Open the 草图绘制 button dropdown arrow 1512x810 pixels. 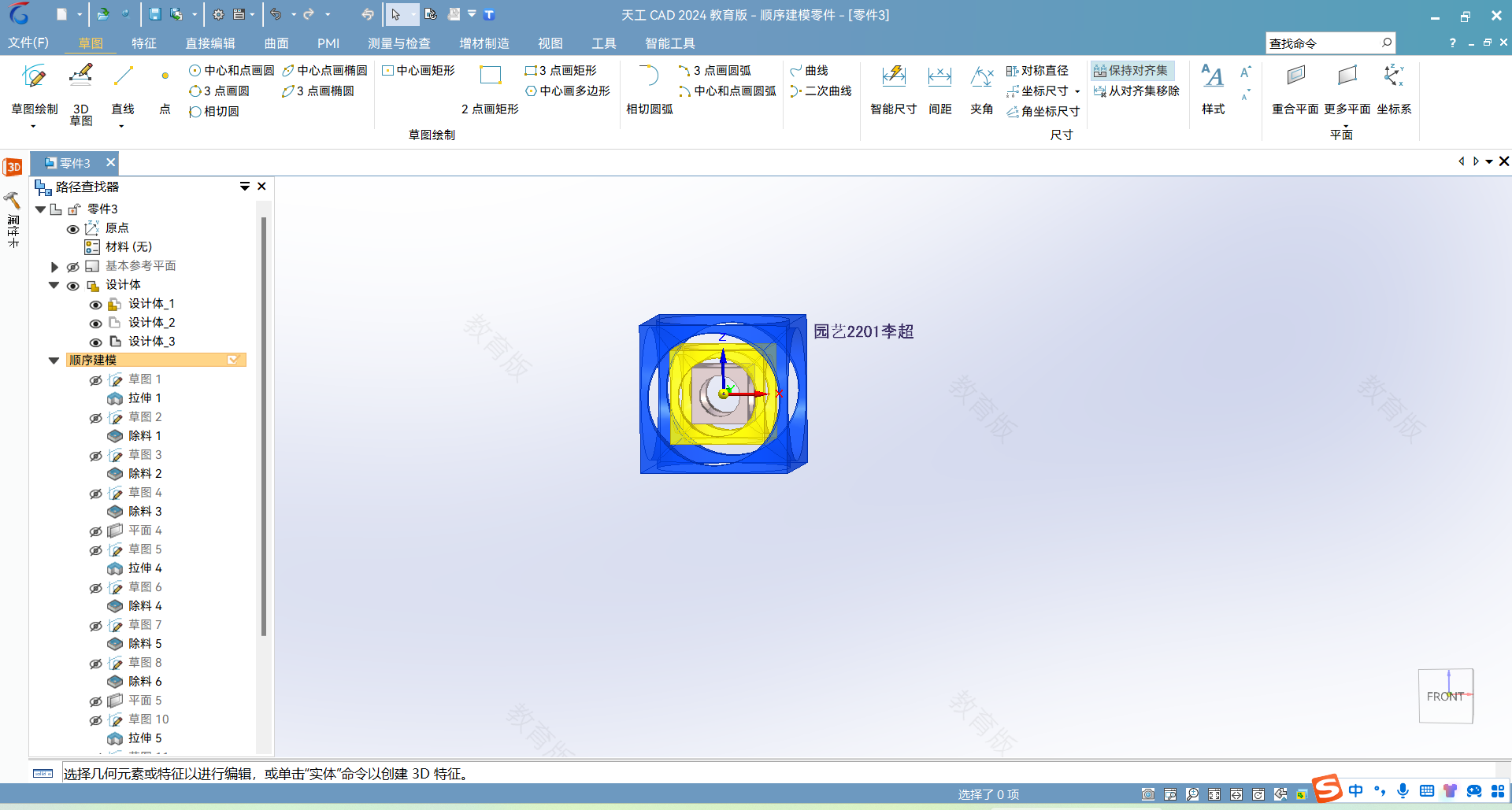33,126
